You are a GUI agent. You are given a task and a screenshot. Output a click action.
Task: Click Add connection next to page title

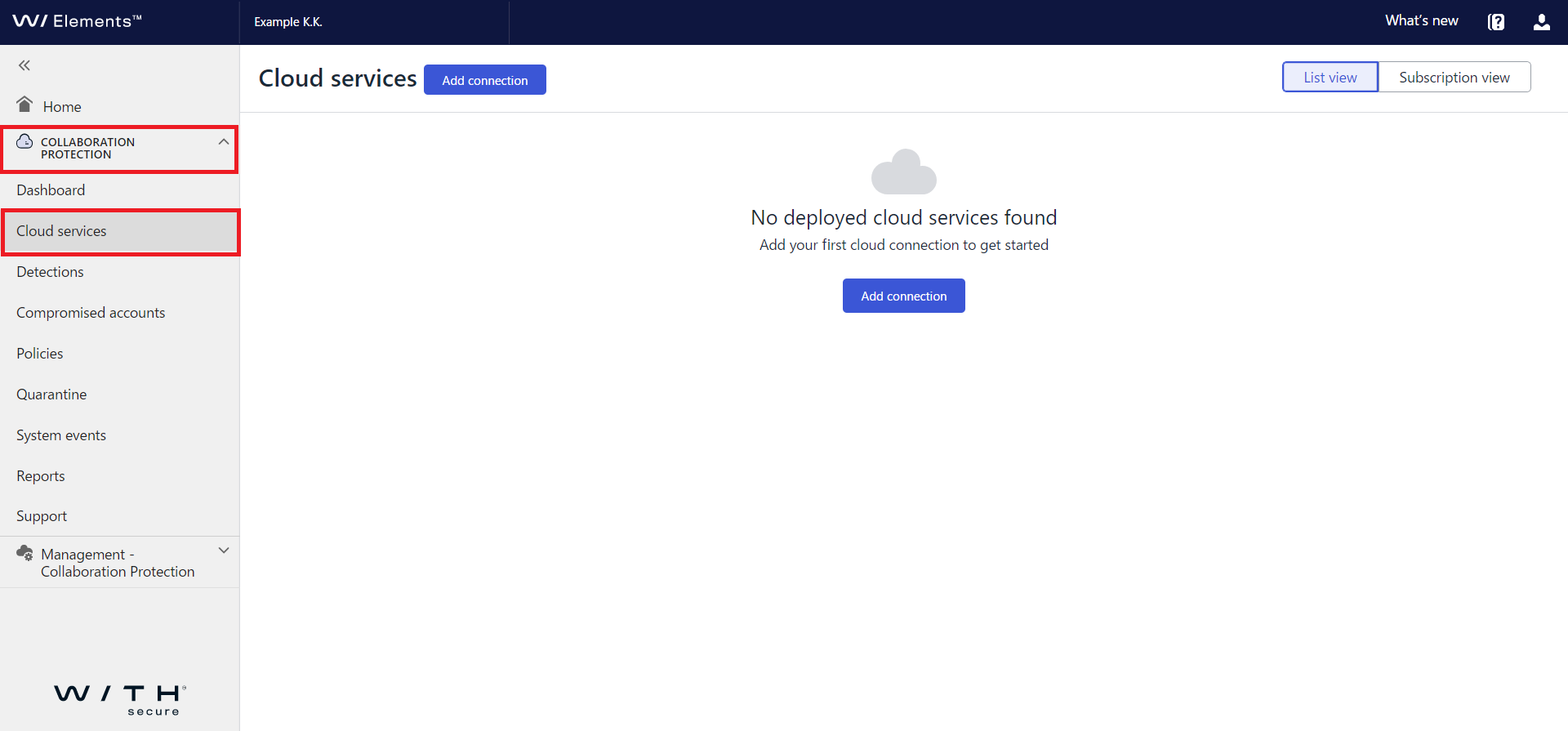pos(485,80)
